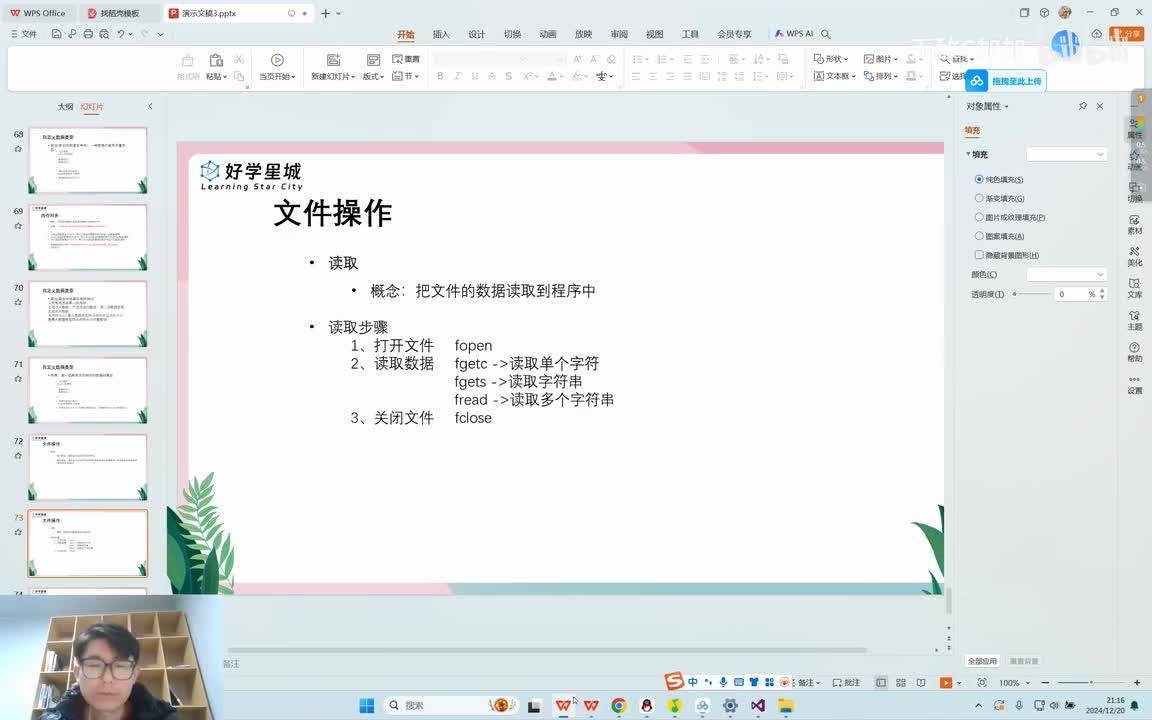This screenshot has height=720, width=1152.
Task: Click the zoom slider in the status bar
Action: pos(1084,683)
